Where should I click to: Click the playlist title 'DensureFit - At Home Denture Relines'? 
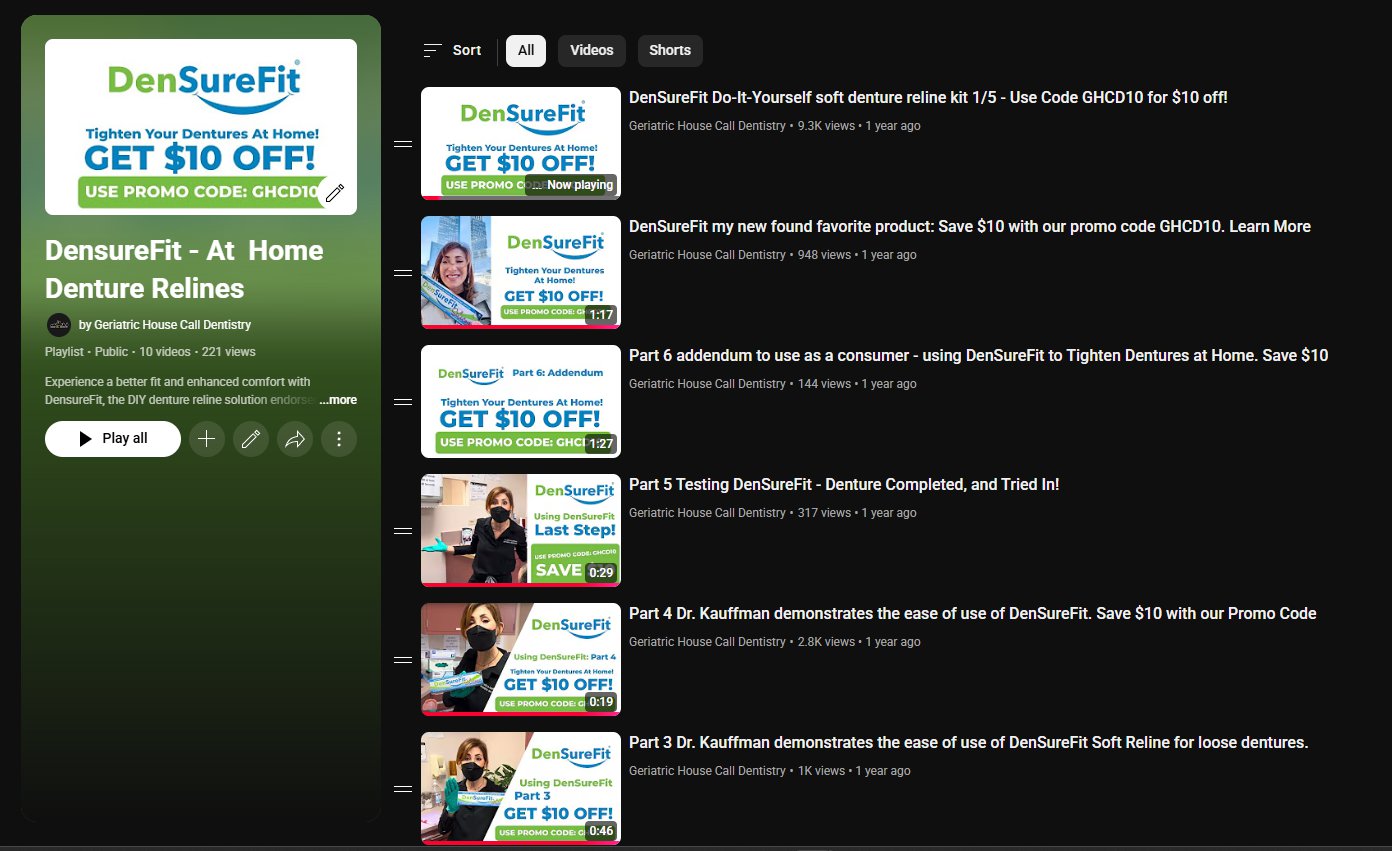tap(184, 269)
